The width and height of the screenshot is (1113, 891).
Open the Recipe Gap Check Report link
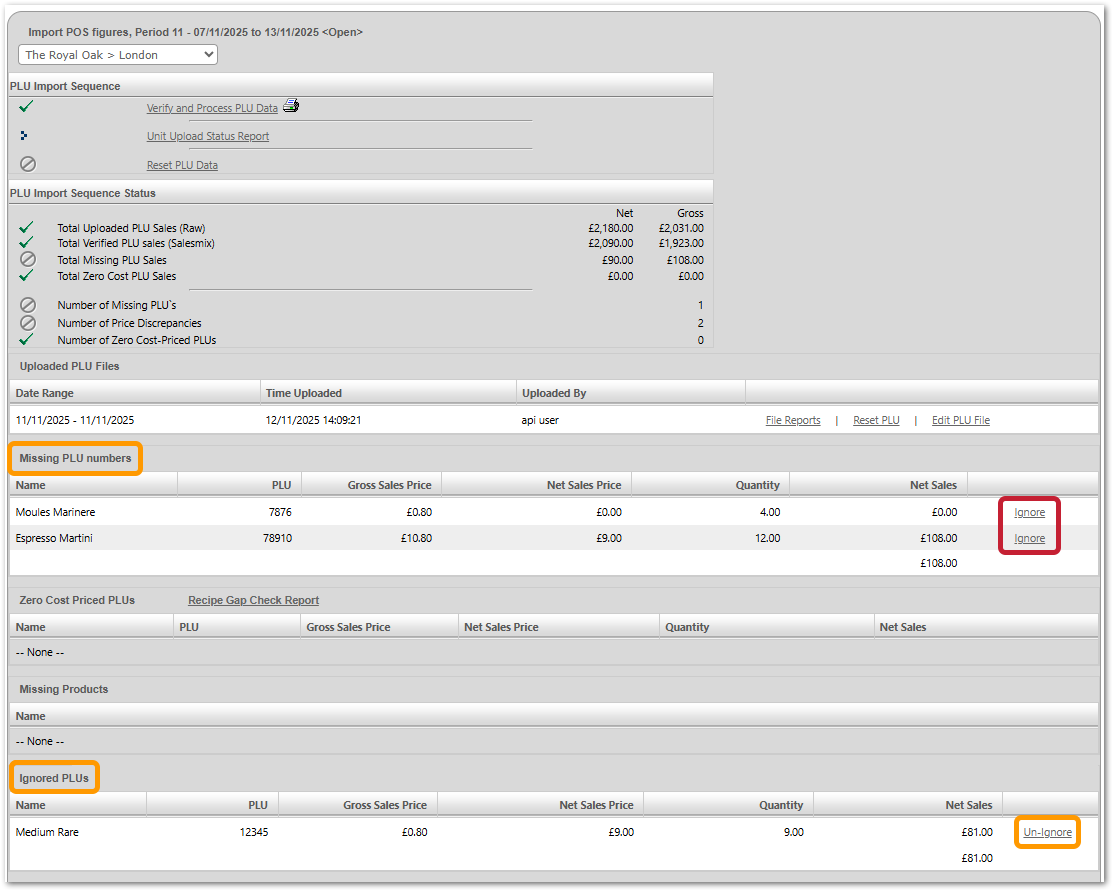click(x=253, y=600)
